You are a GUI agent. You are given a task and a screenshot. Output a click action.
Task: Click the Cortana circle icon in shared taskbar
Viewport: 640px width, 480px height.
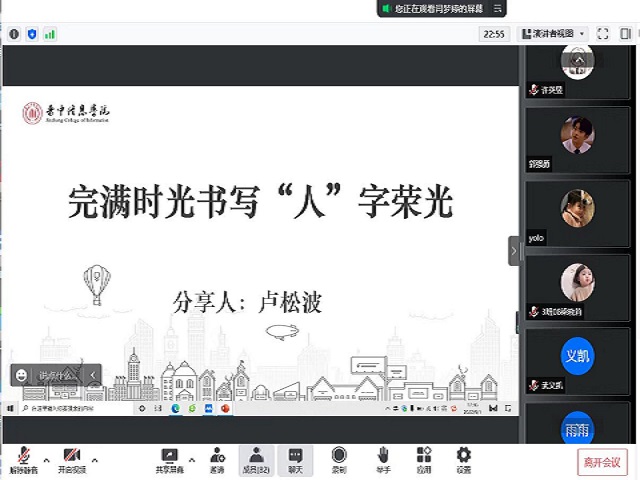142,408
